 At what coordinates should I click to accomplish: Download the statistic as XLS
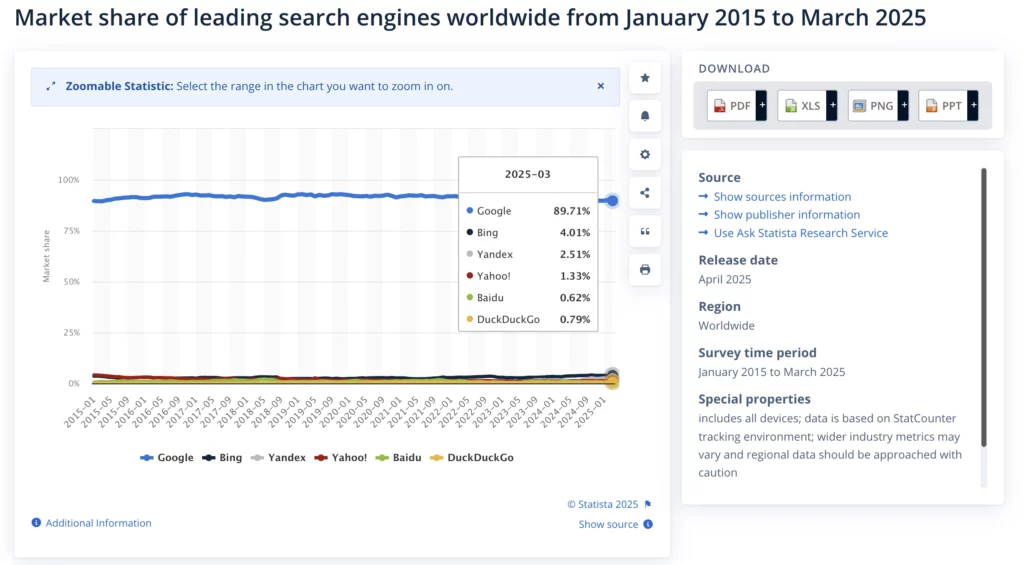(x=802, y=106)
